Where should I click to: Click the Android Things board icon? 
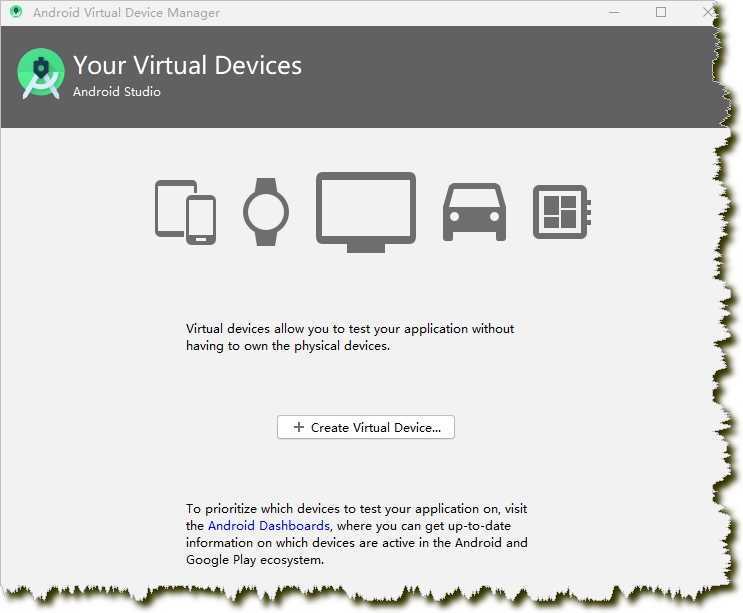(562, 212)
